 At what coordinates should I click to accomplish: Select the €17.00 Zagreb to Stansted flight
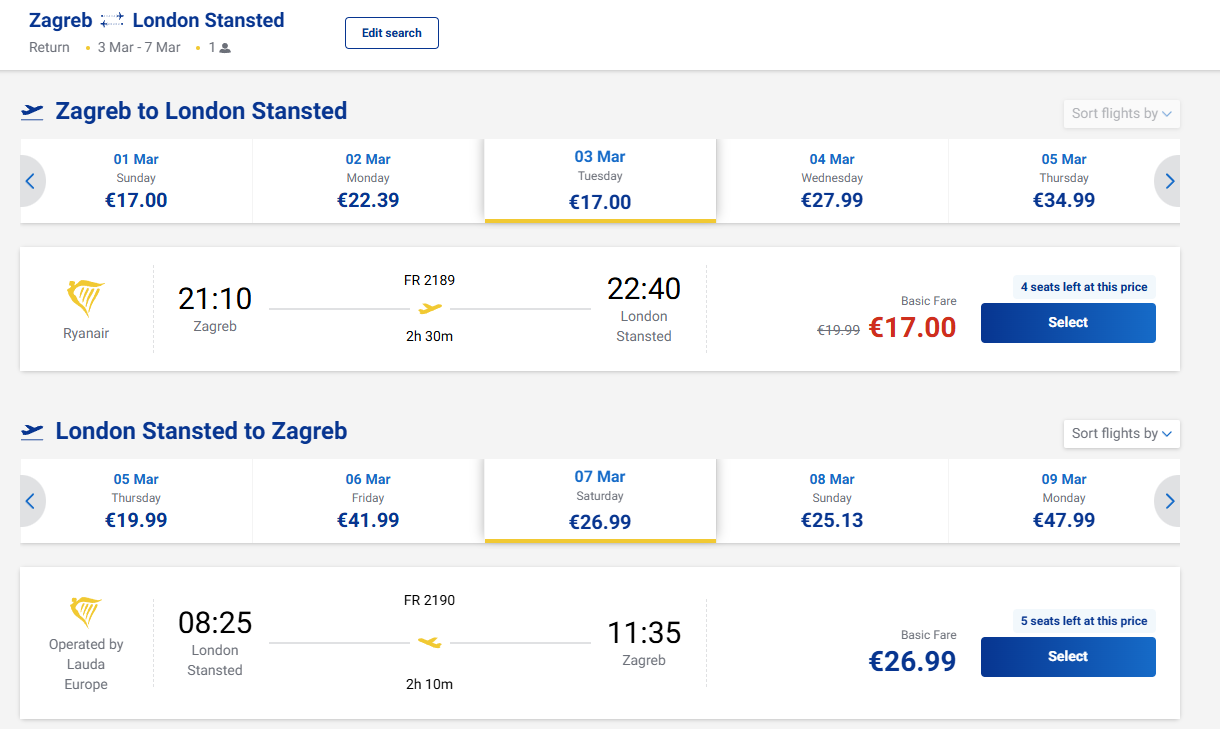(1068, 323)
